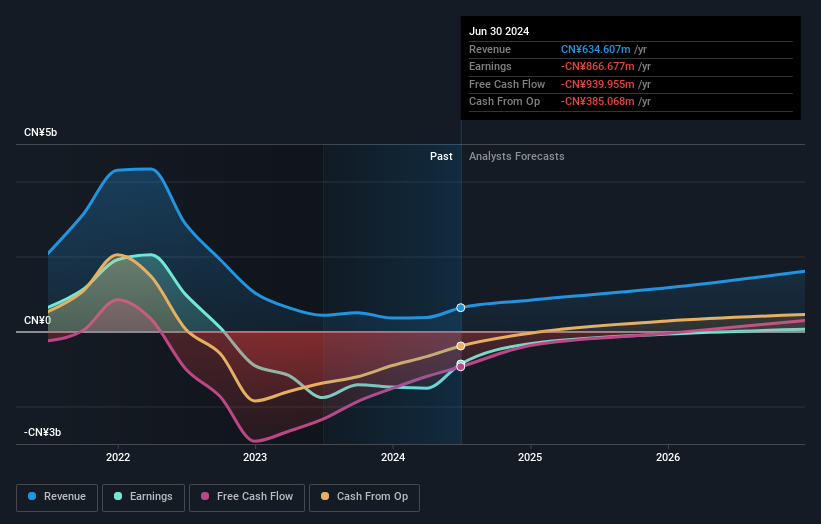Click the Jun 30 2024 tooltip date

(498, 31)
